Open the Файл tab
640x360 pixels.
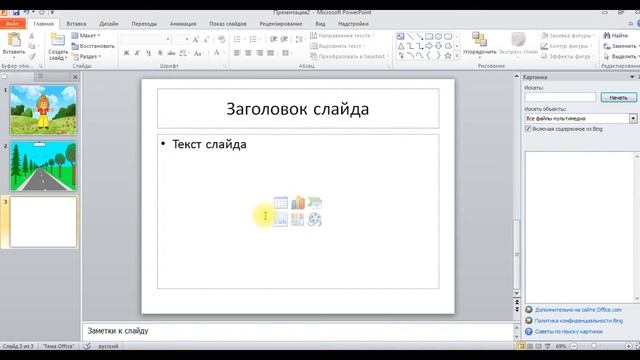pos(13,24)
